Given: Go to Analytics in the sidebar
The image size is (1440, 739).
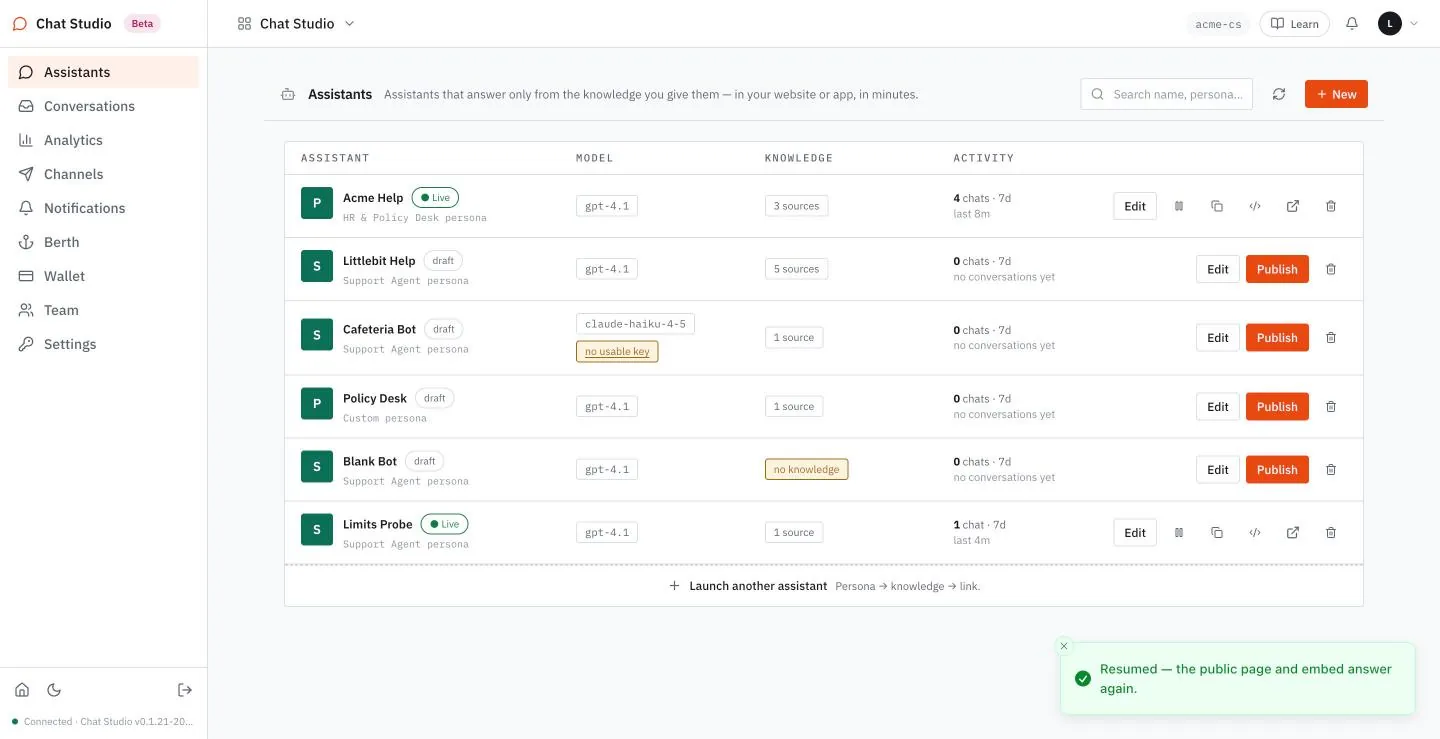Looking at the screenshot, I should click(104, 140).
